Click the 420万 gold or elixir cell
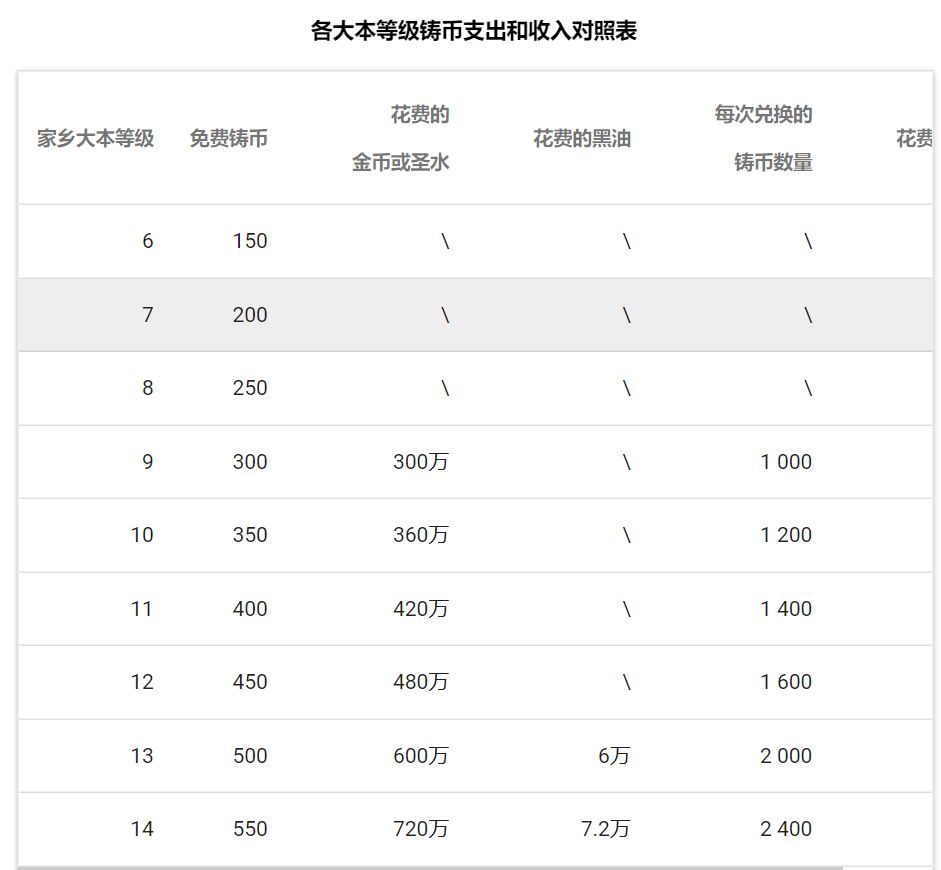The image size is (941, 870). [x=420, y=609]
